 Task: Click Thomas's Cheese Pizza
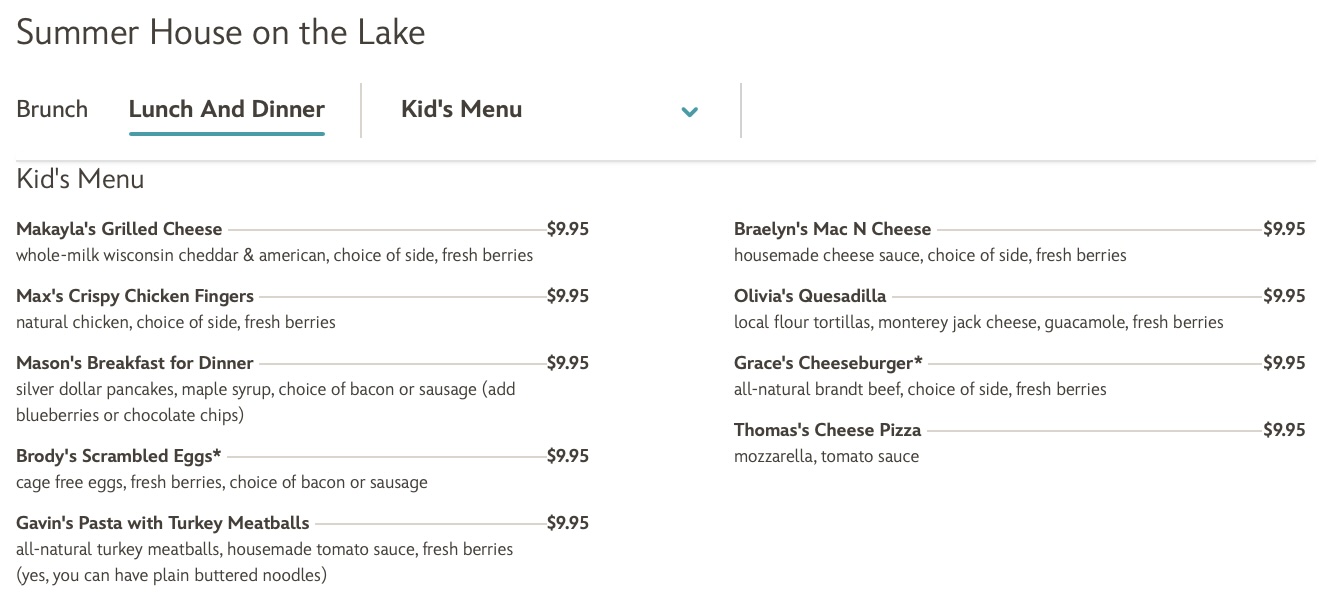click(827, 430)
